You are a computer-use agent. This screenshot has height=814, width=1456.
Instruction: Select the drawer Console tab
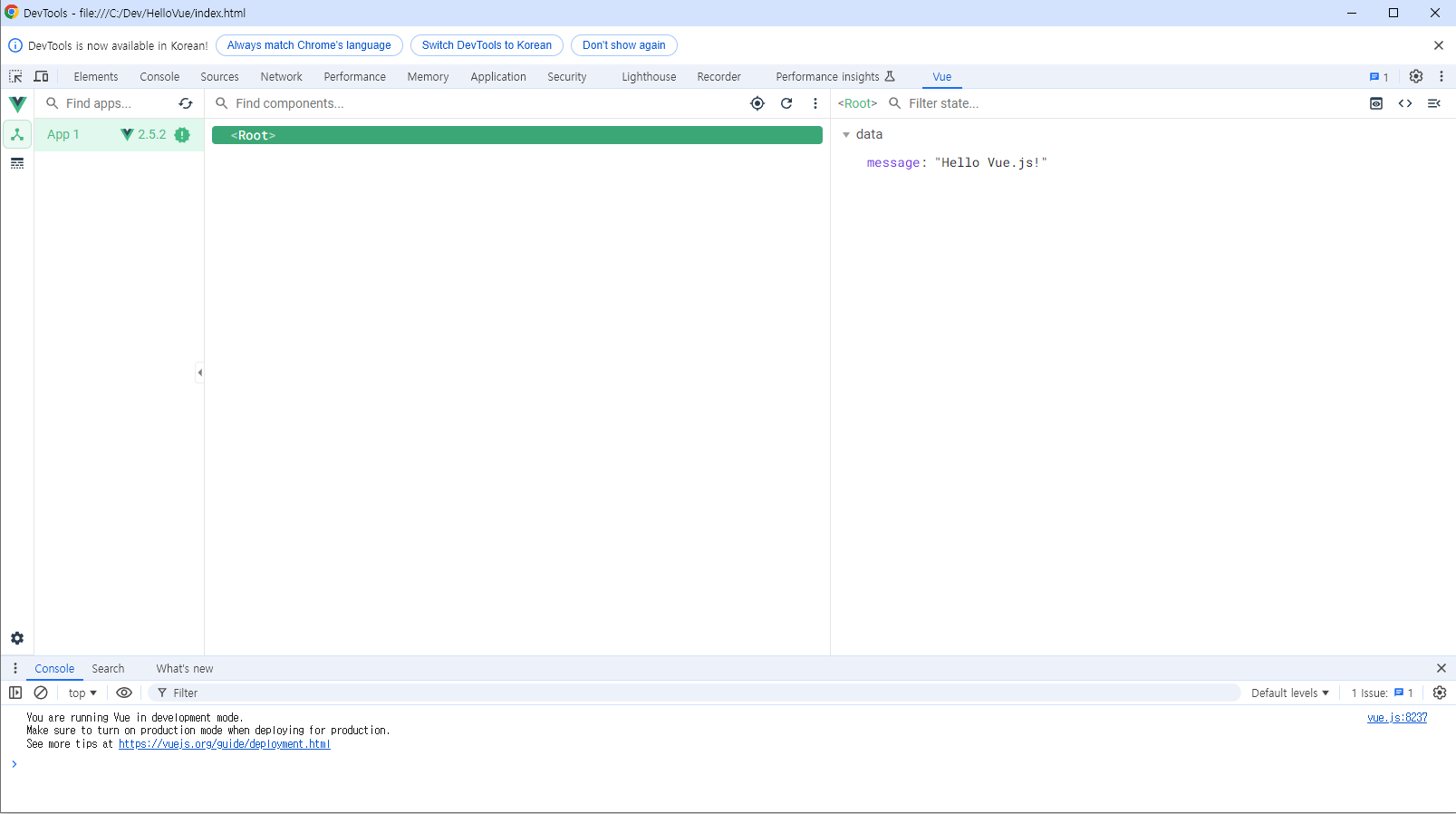(54, 669)
